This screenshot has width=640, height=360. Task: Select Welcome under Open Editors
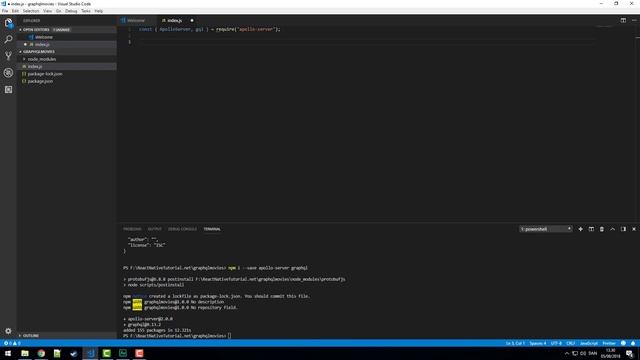pos(67,37)
